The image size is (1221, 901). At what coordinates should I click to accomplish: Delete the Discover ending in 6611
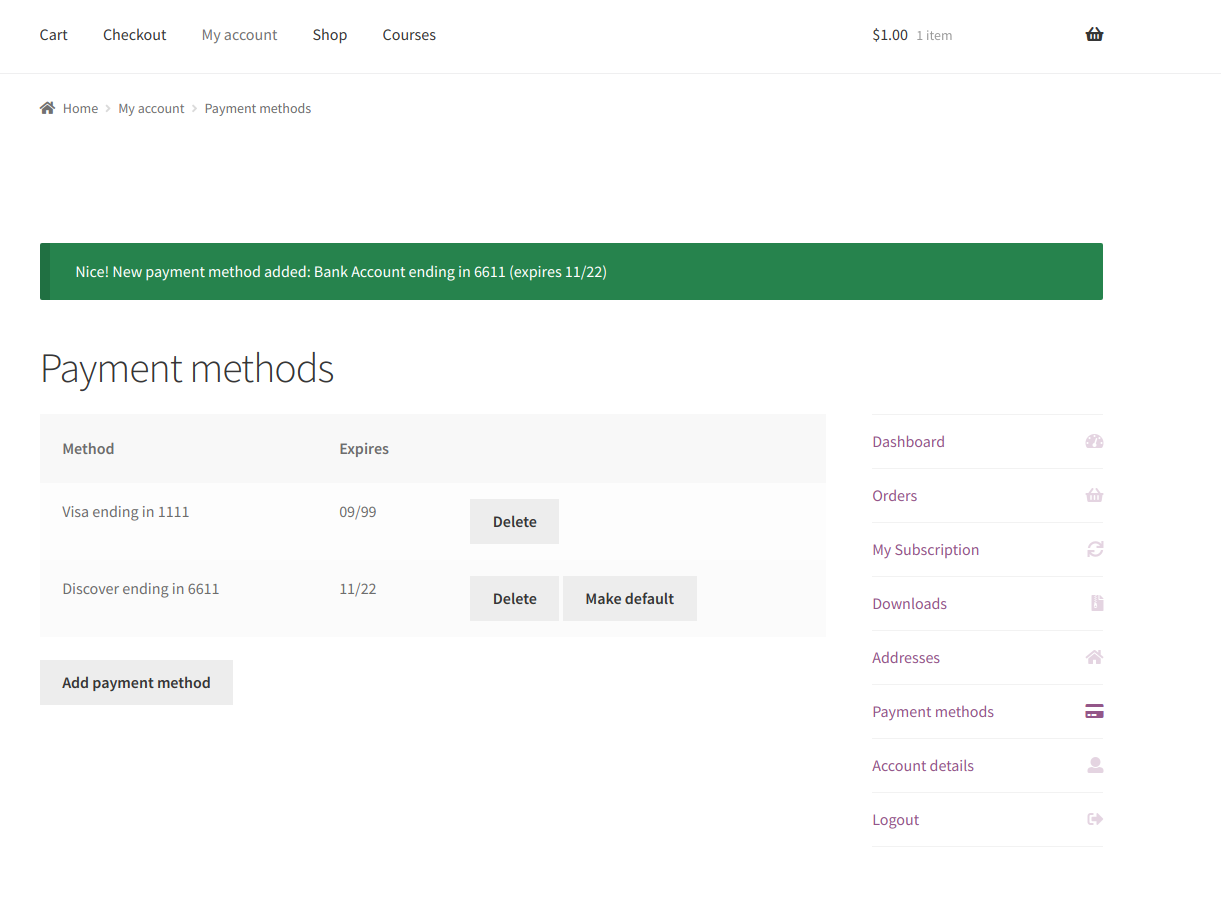(514, 599)
